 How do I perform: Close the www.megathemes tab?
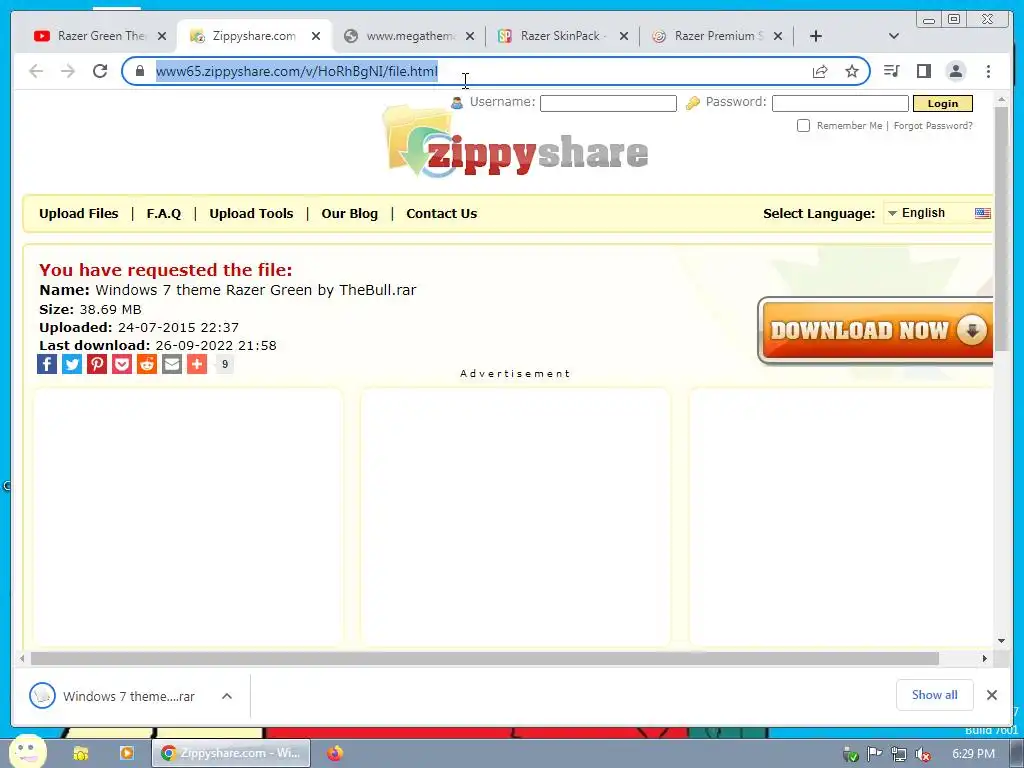coord(470,37)
